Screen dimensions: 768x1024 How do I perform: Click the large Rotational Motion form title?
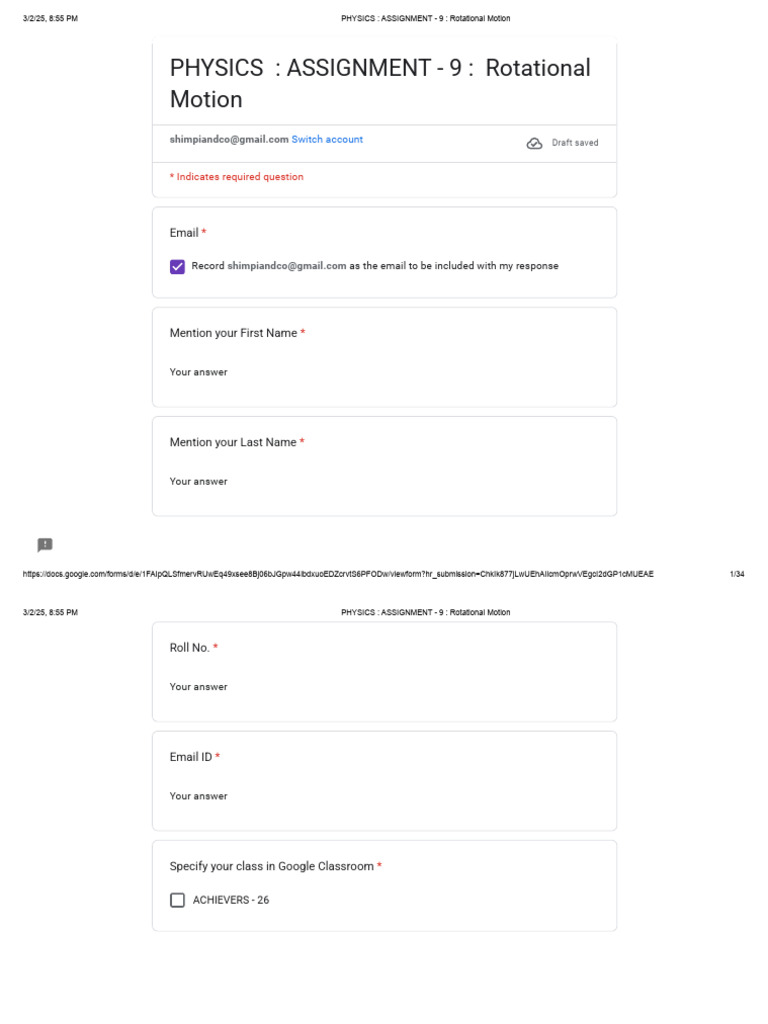click(x=380, y=83)
